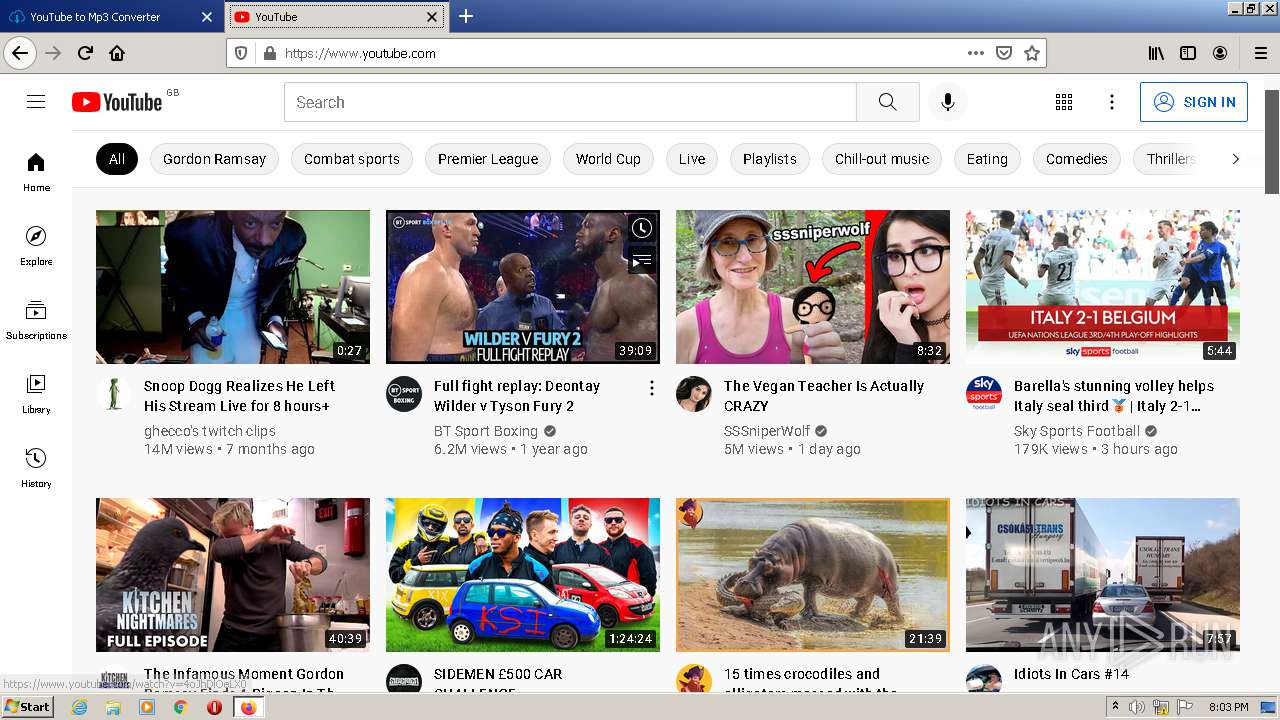The image size is (1280, 720).
Task: Select the All filter chip
Action: point(117,159)
